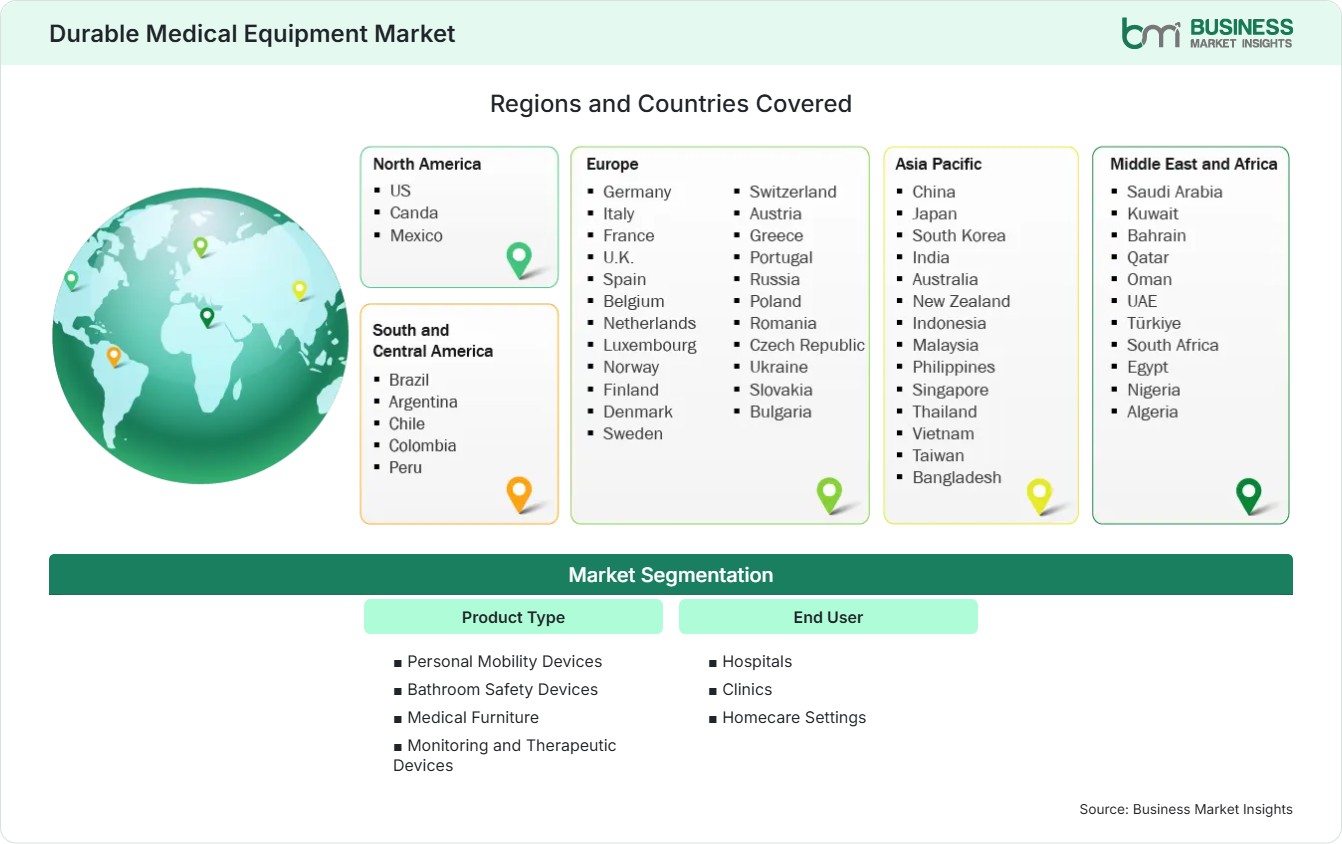Click the Europe heading
1342x844 pixels.
(612, 164)
